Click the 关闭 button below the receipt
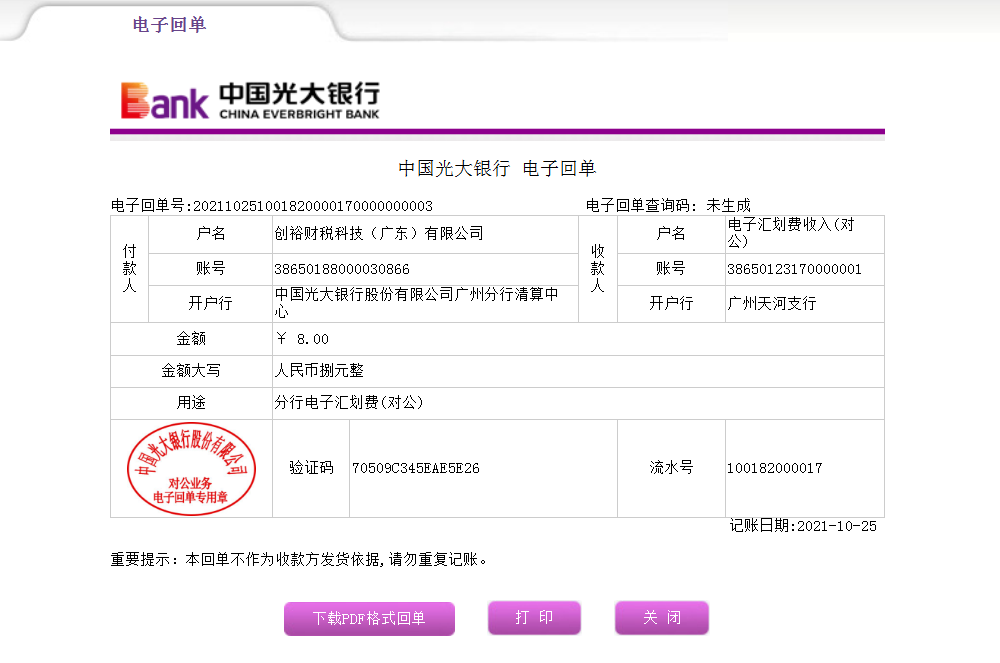Image resolution: width=1000 pixels, height=663 pixels. click(661, 618)
